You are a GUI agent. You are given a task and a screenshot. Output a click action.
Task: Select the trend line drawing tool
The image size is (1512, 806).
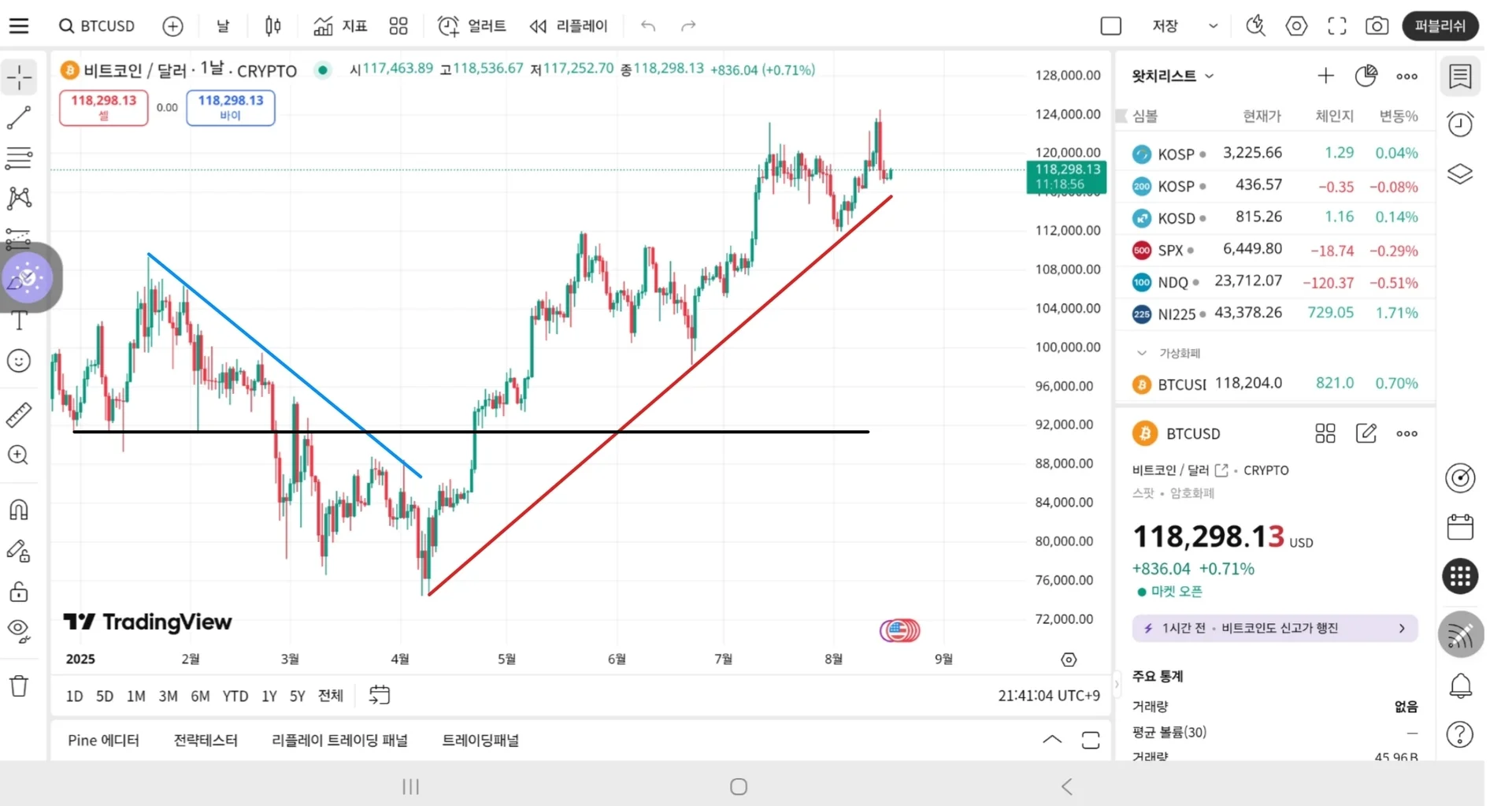tap(19, 118)
